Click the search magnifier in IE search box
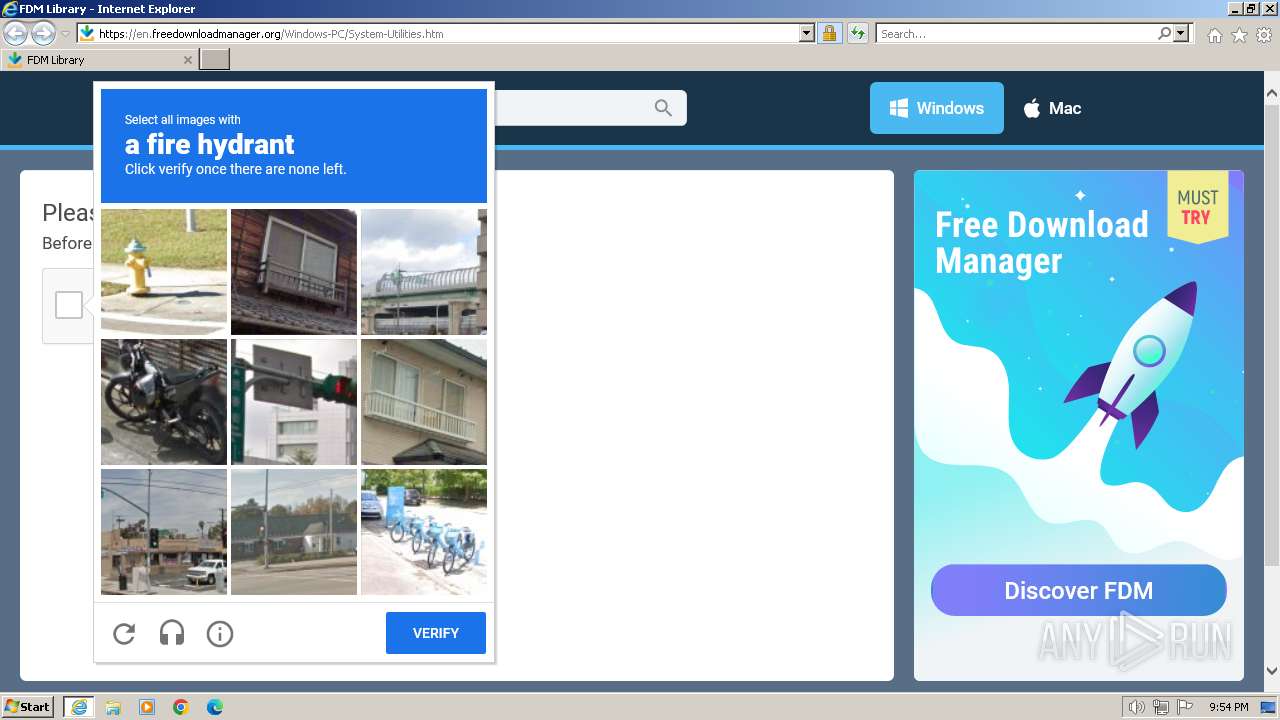Screen dimensions: 1280x720 1164,33
